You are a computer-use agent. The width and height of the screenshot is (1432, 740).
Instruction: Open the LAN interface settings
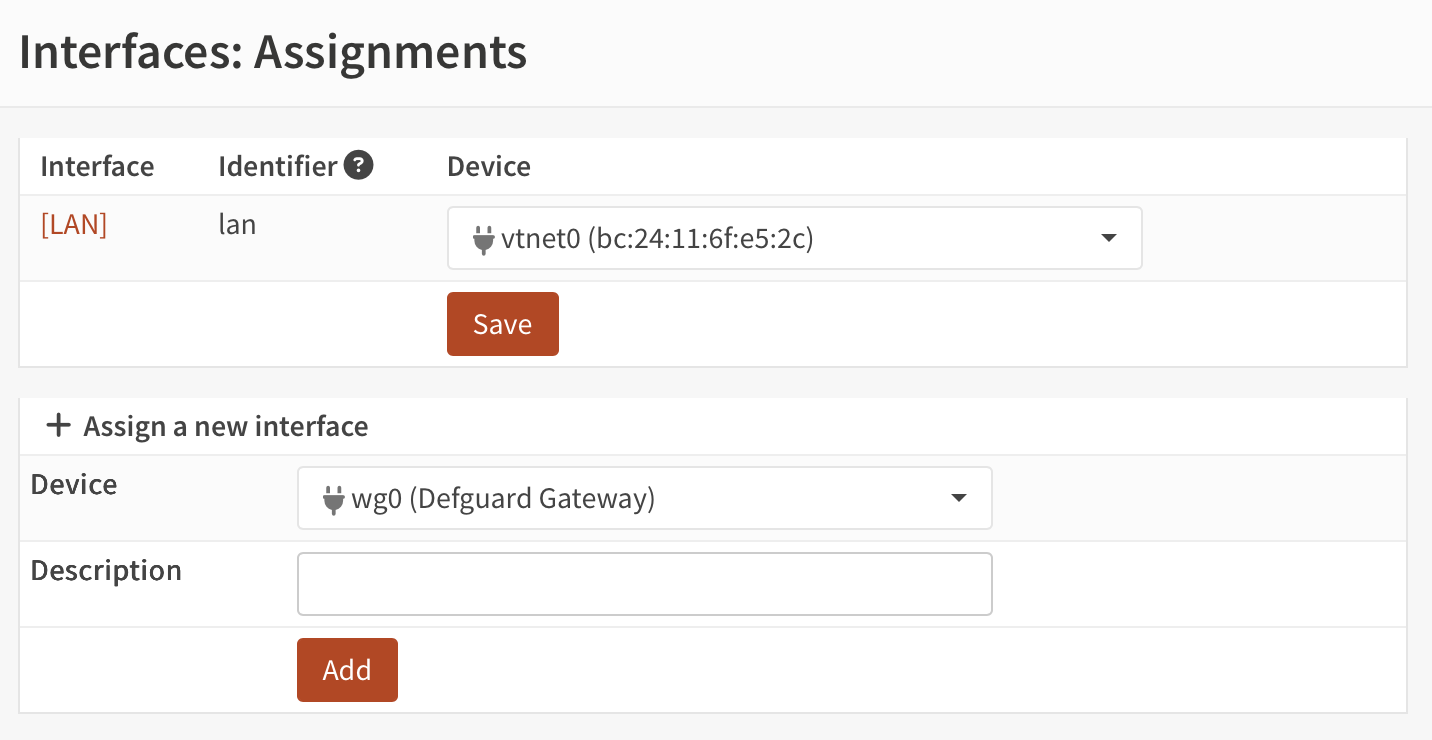point(73,224)
